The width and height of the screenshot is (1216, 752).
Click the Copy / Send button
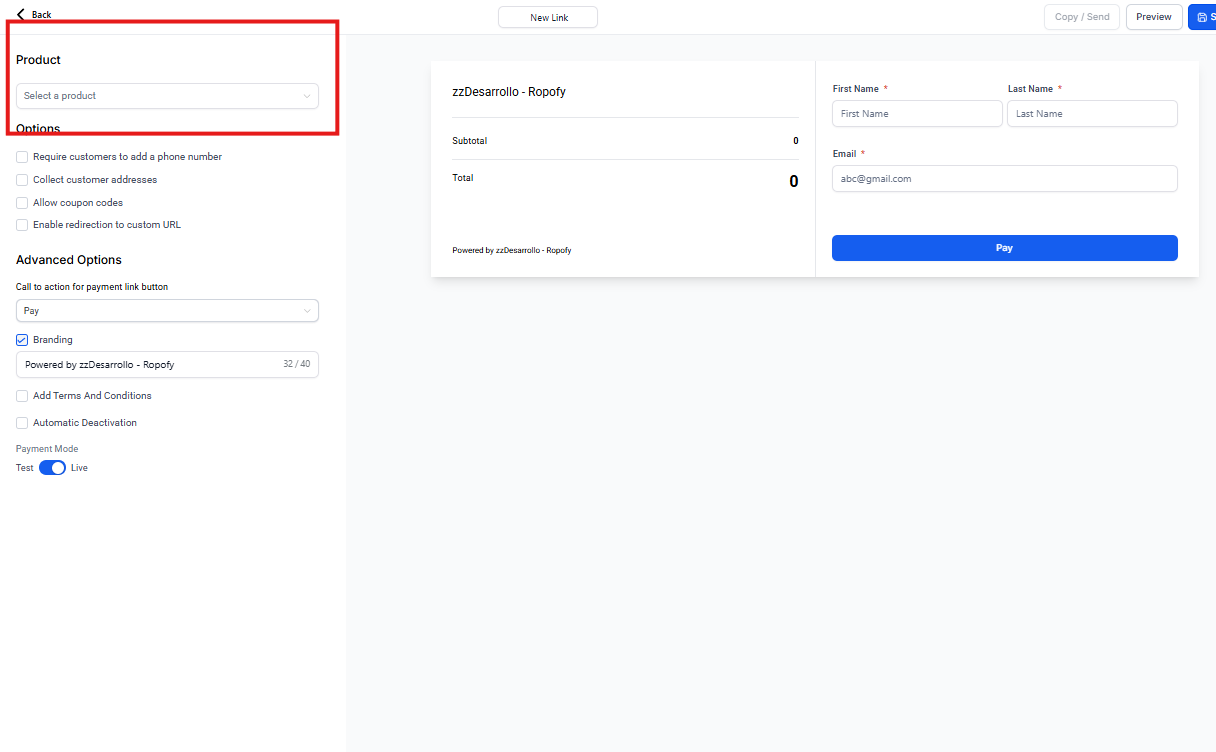click(x=1081, y=17)
